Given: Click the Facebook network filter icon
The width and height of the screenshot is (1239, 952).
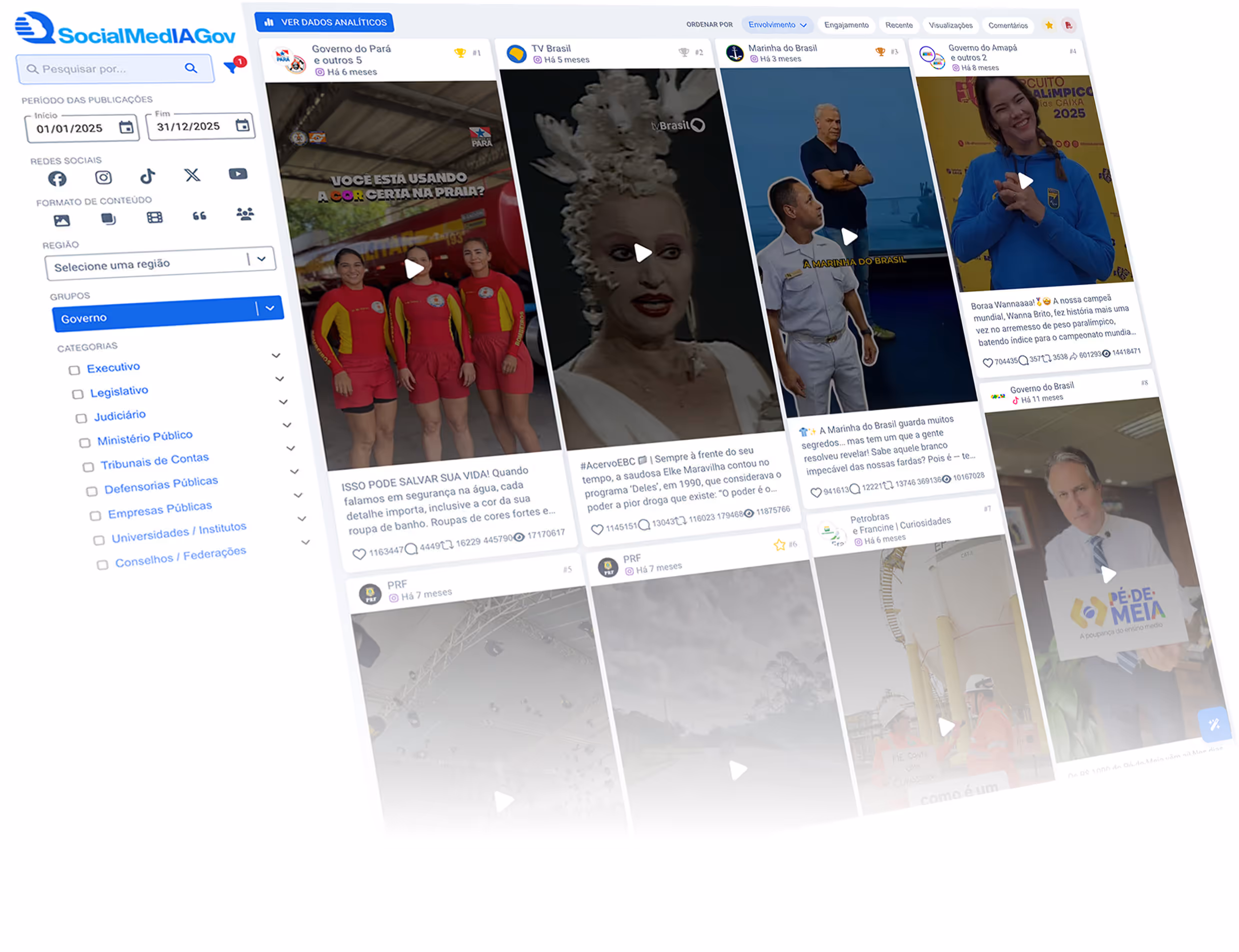Looking at the screenshot, I should (x=56, y=179).
